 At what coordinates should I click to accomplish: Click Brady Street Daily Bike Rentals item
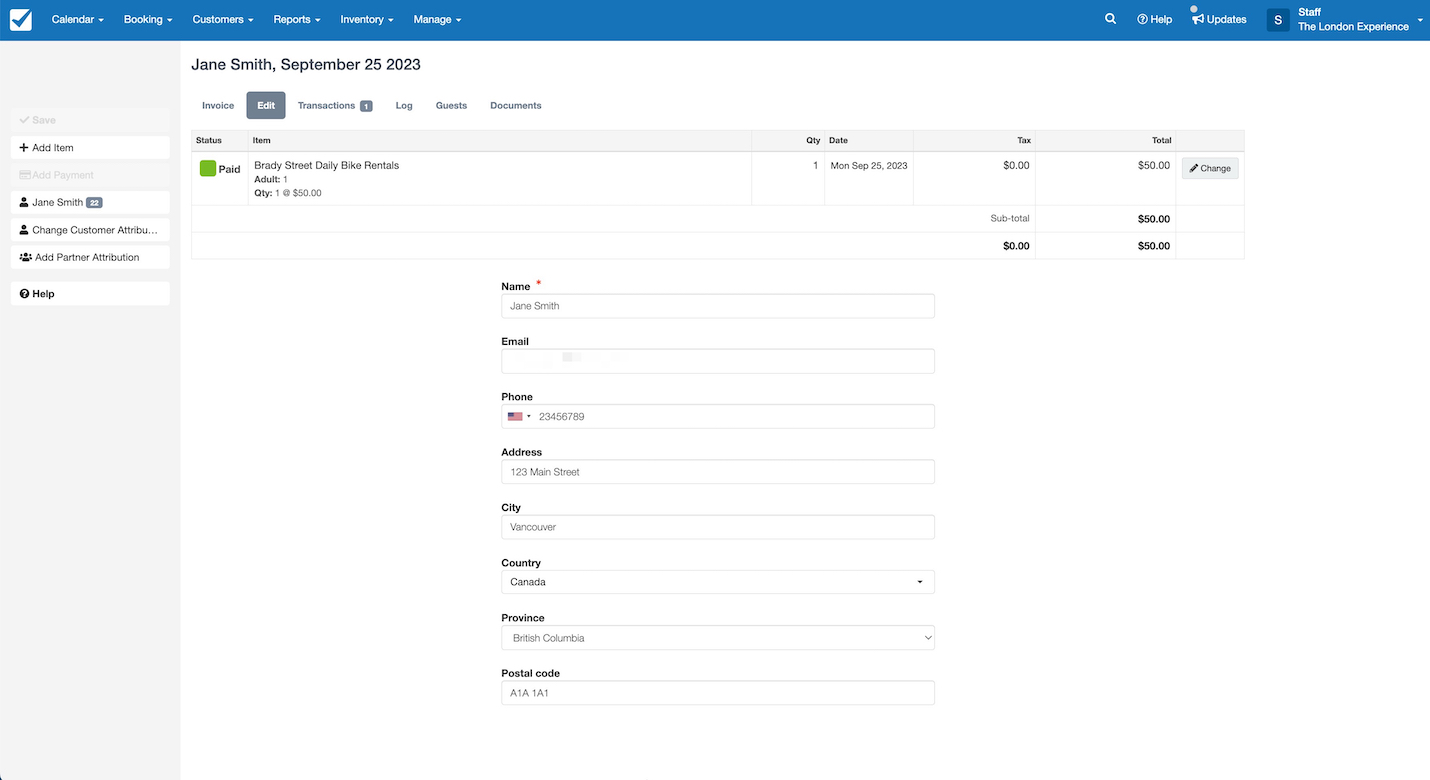pyautogui.click(x=326, y=165)
